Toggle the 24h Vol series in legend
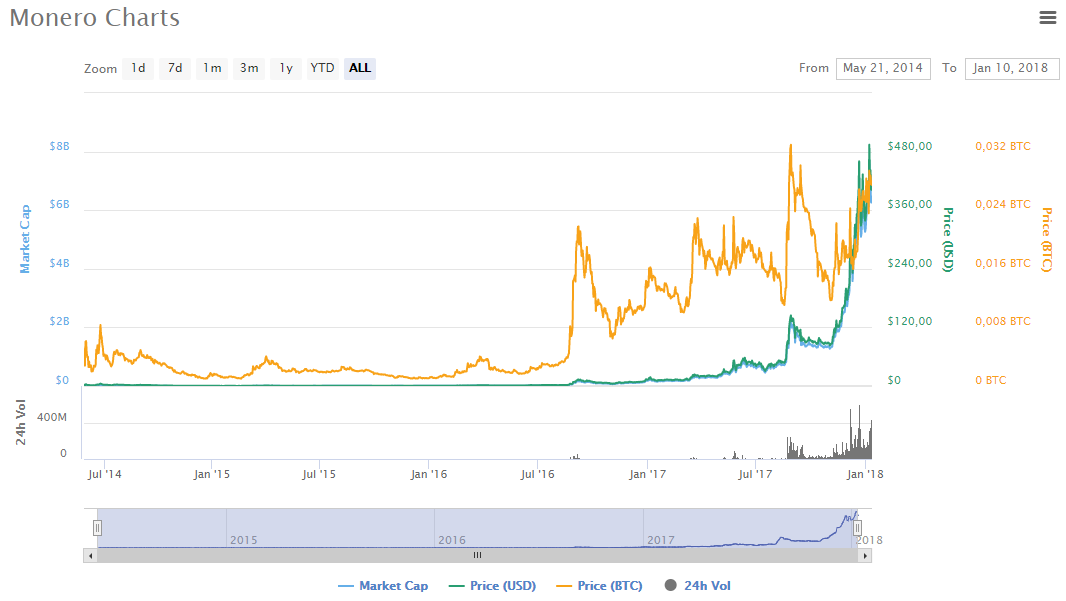The image size is (1066, 601). pyautogui.click(x=698, y=585)
